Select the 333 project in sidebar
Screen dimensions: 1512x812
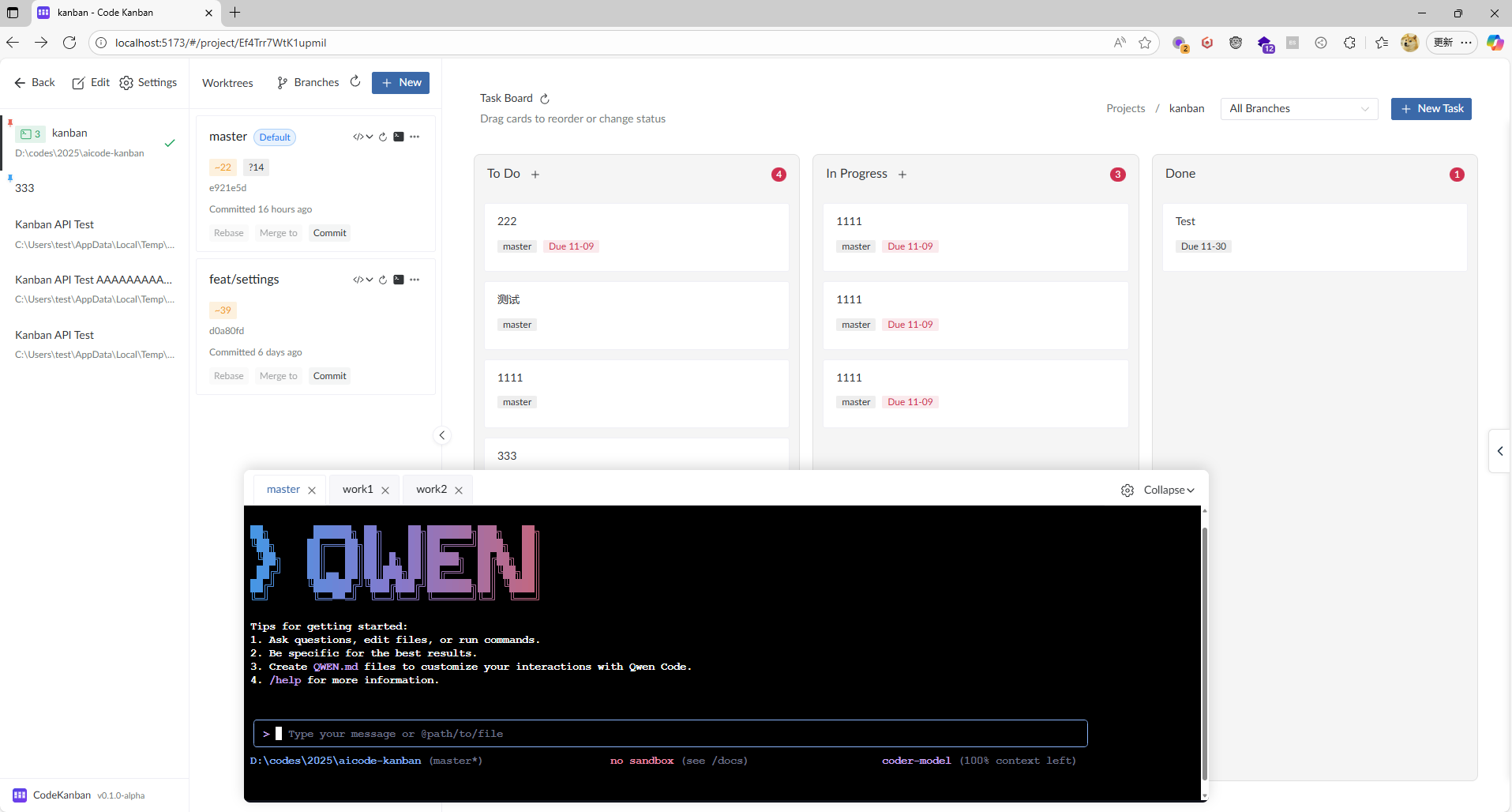95,188
